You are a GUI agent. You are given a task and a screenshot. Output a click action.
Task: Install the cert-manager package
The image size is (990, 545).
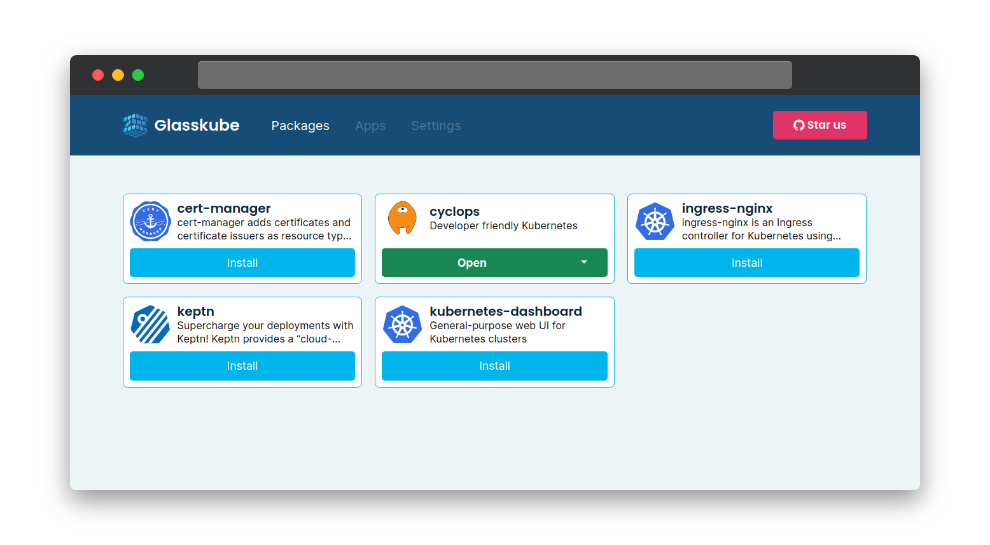pyautogui.click(x=242, y=263)
